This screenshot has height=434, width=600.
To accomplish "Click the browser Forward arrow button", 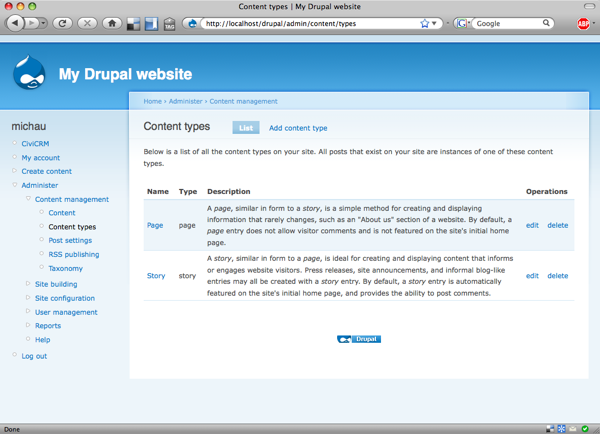I will [31, 23].
